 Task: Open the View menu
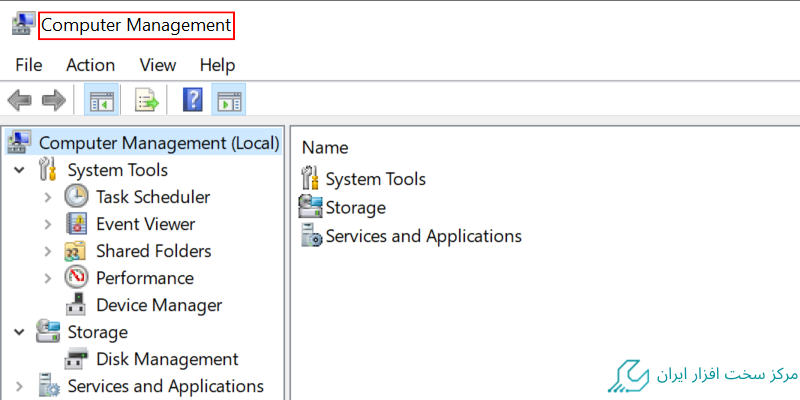158,65
